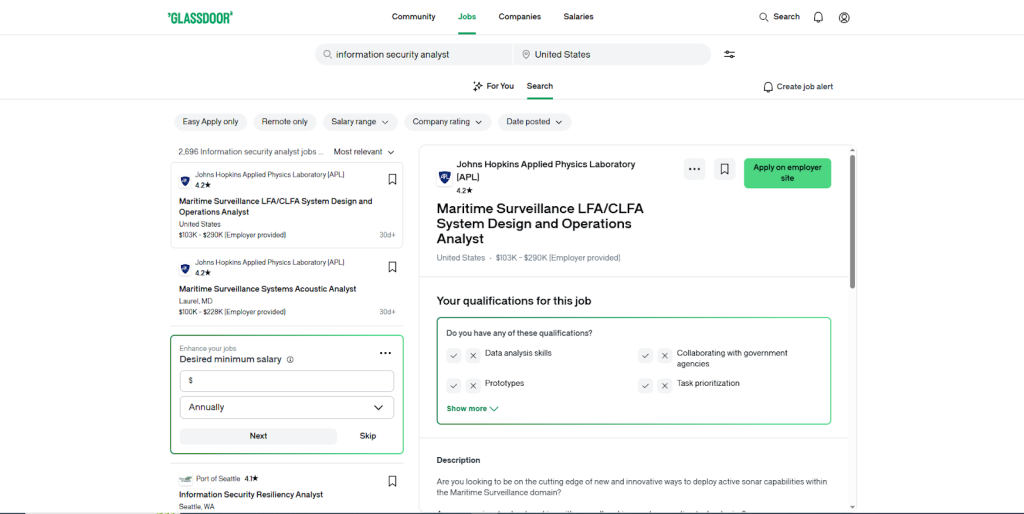Click the APL logo on the first job card
This screenshot has width=1024, height=514.
coord(185,180)
